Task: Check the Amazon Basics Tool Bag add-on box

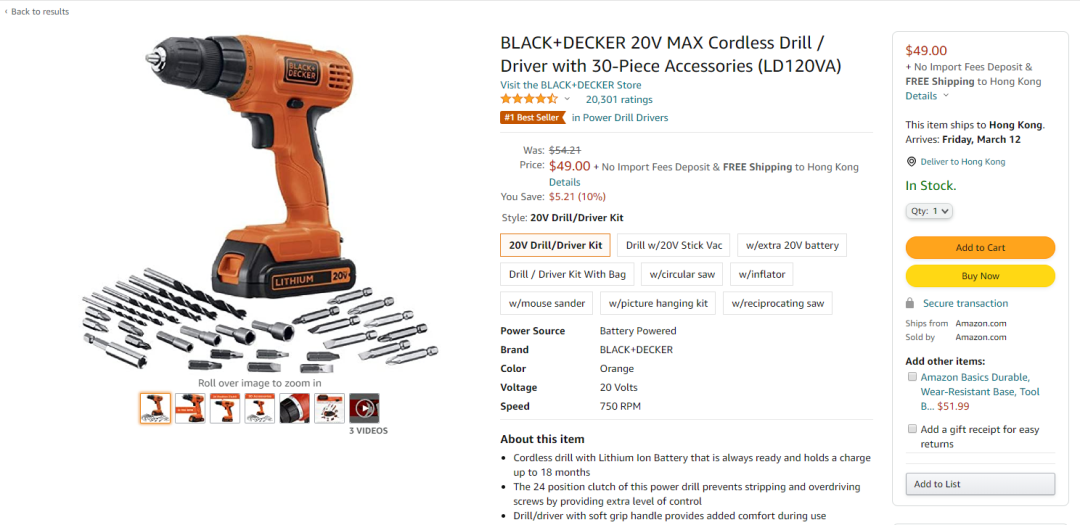Action: coord(912,377)
